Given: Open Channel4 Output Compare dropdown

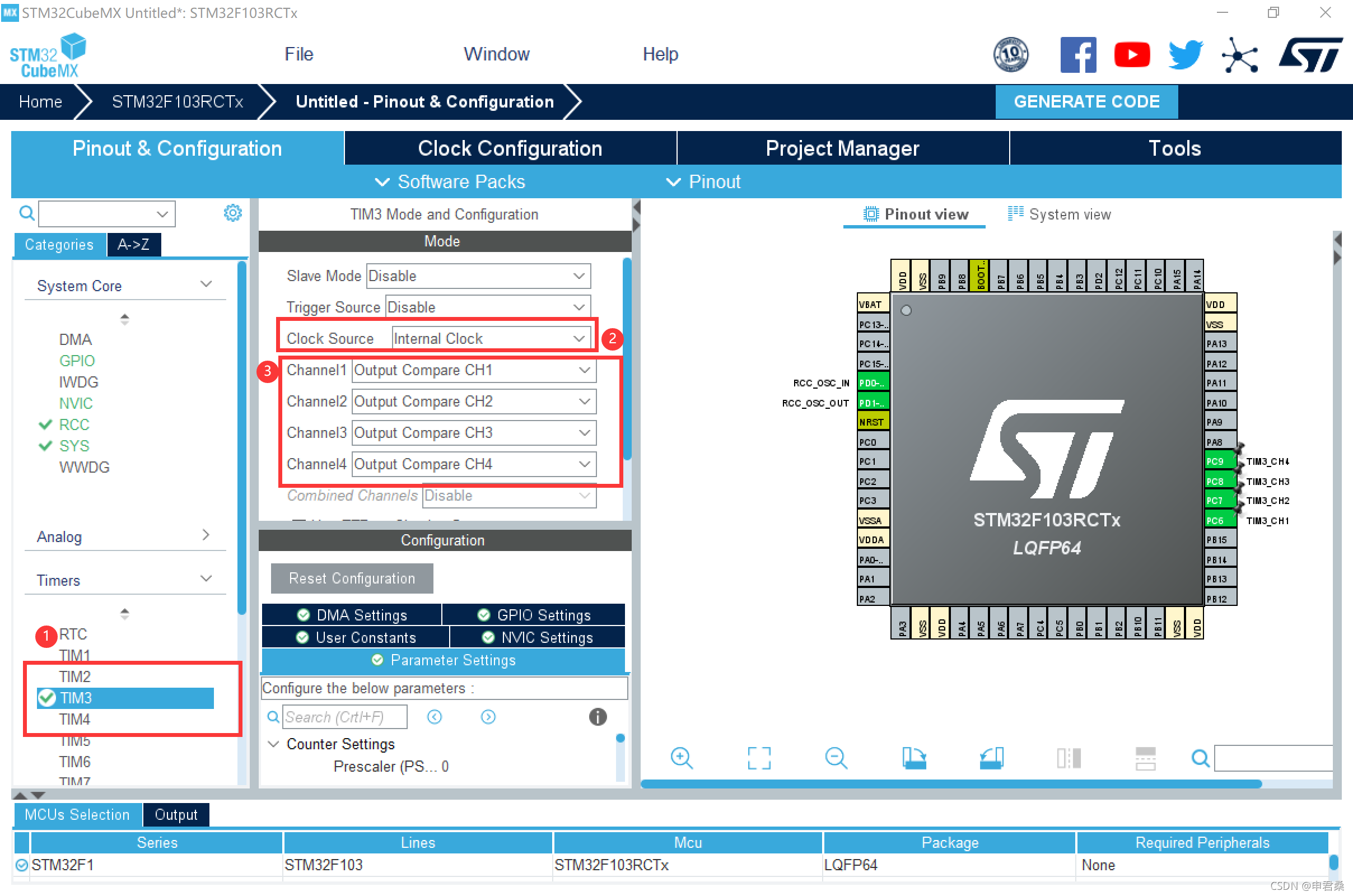Looking at the screenshot, I should [474, 464].
